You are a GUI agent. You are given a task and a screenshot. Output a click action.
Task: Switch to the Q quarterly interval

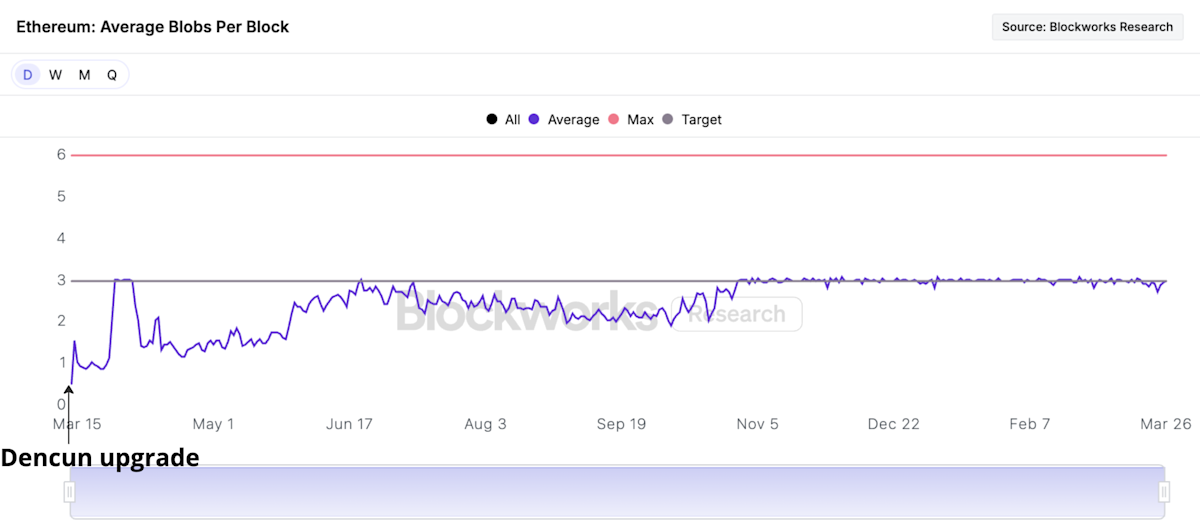click(112, 75)
